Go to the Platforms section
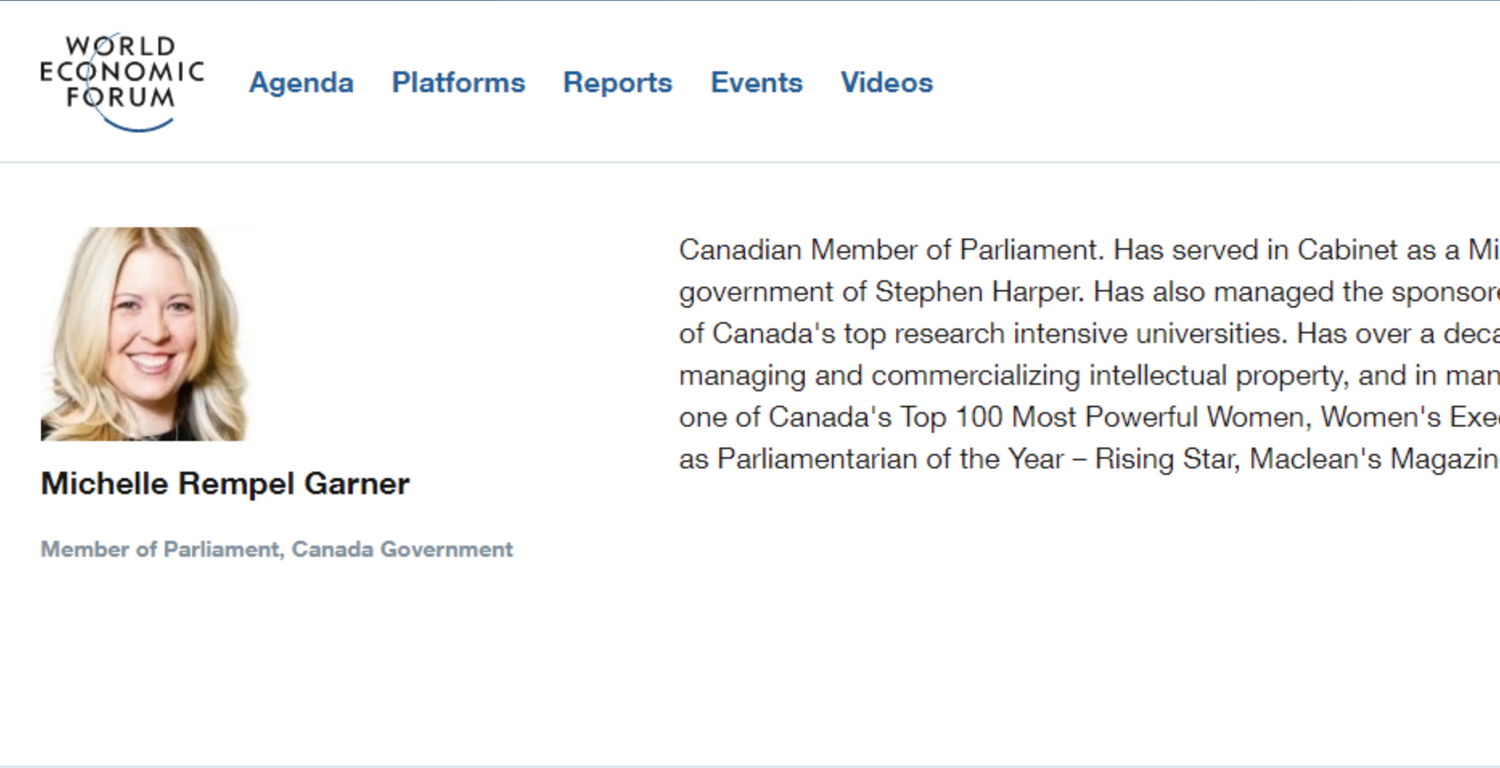This screenshot has width=1500, height=768. coord(458,82)
